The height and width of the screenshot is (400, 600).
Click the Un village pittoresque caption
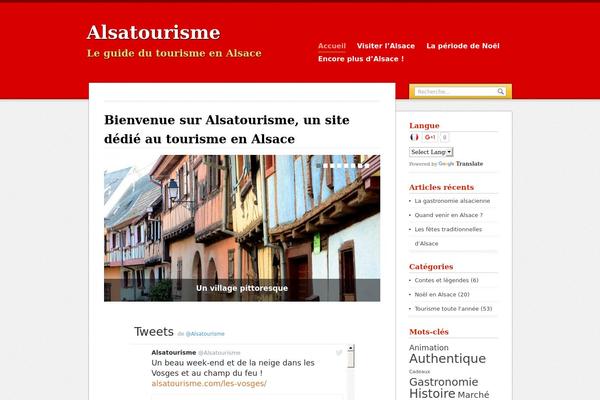(x=242, y=288)
